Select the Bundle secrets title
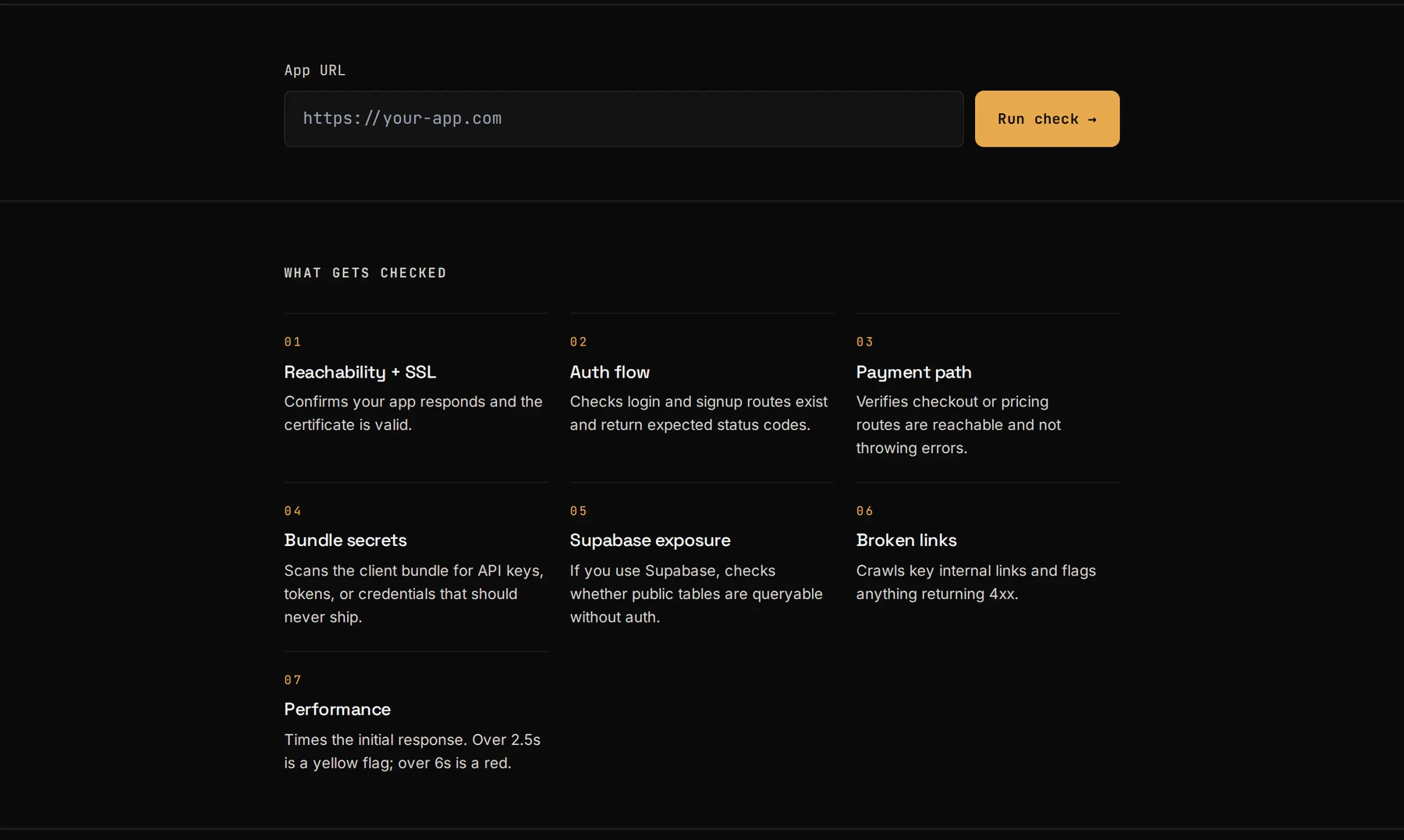Screen dimensions: 1404x840 346,541
